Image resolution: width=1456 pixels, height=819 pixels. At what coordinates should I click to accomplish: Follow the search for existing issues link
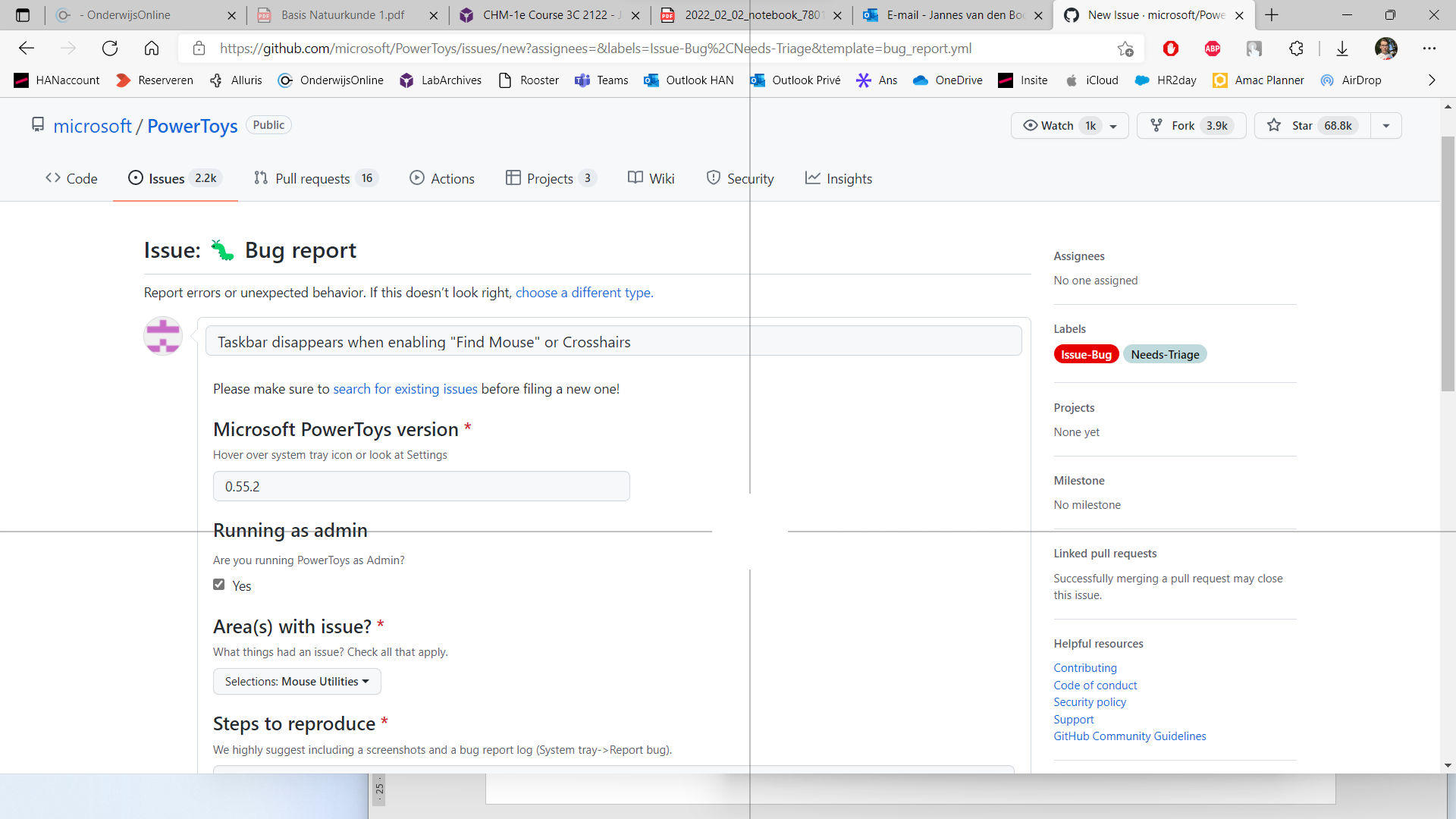click(406, 389)
